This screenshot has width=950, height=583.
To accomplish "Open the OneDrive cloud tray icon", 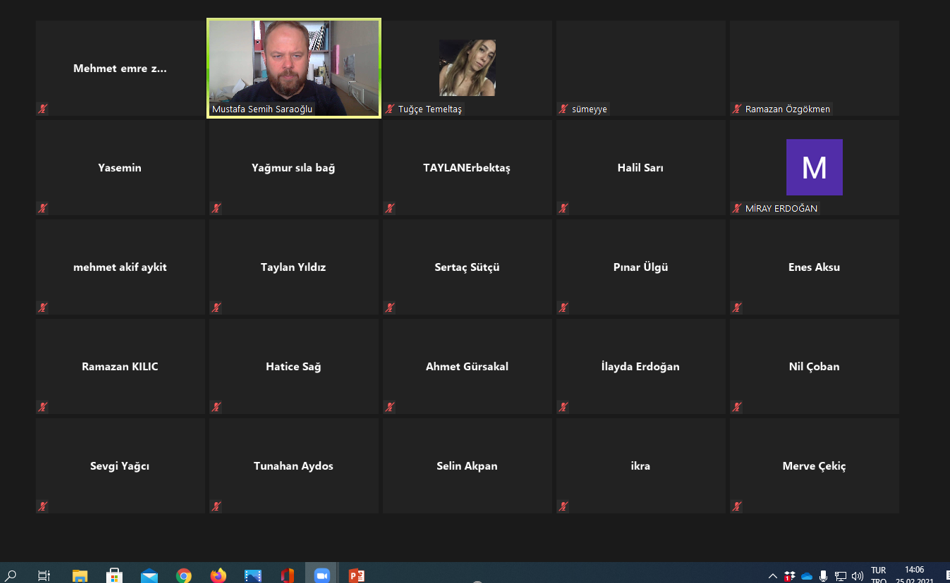I will pyautogui.click(x=806, y=576).
